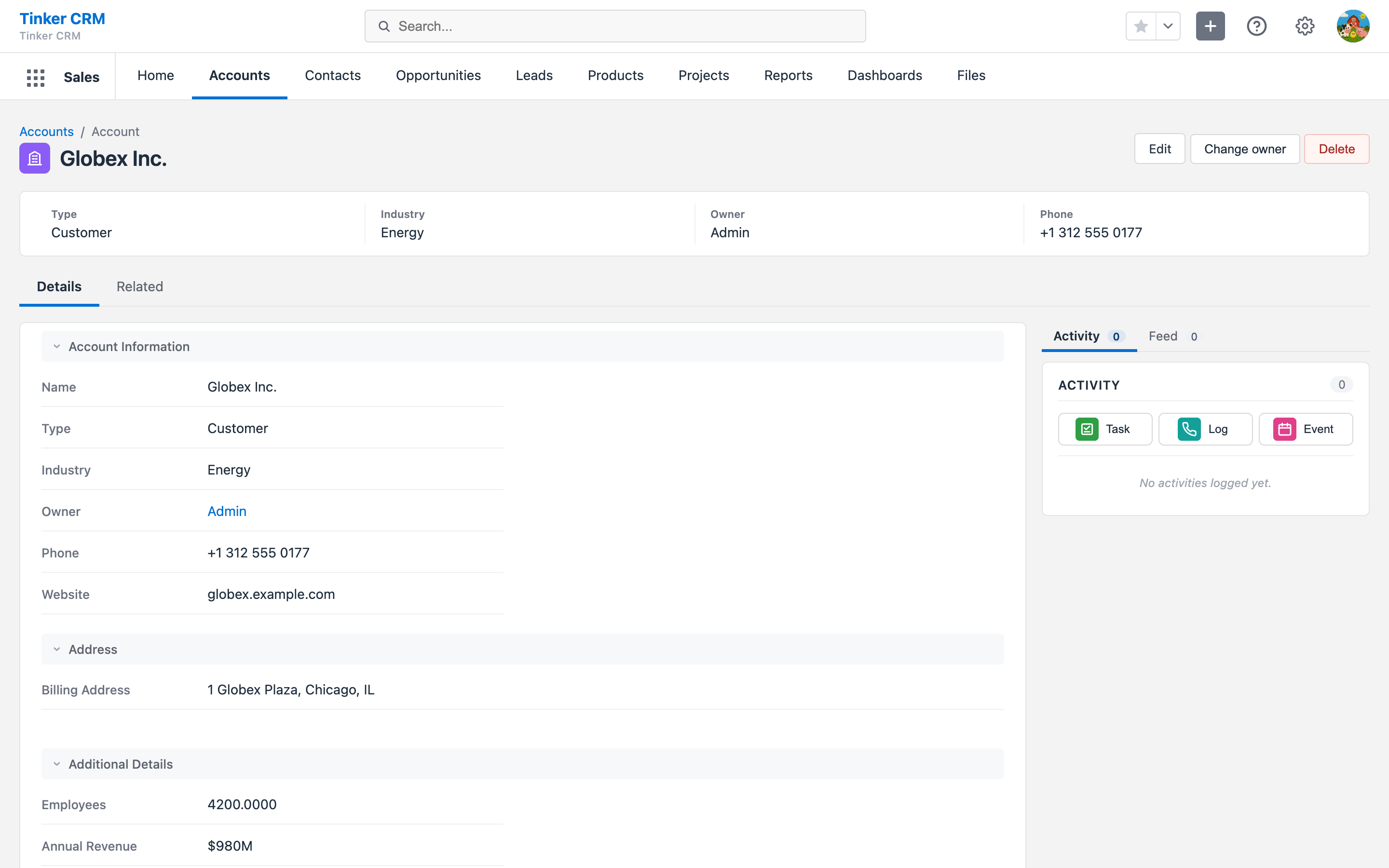
Task: Click the plus quick-create button
Action: click(x=1211, y=27)
